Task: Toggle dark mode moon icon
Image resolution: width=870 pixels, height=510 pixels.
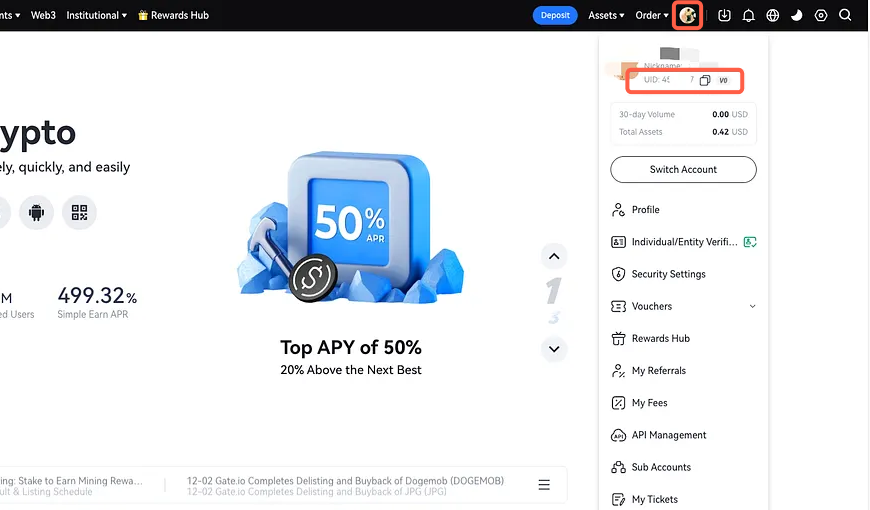Action: click(797, 16)
